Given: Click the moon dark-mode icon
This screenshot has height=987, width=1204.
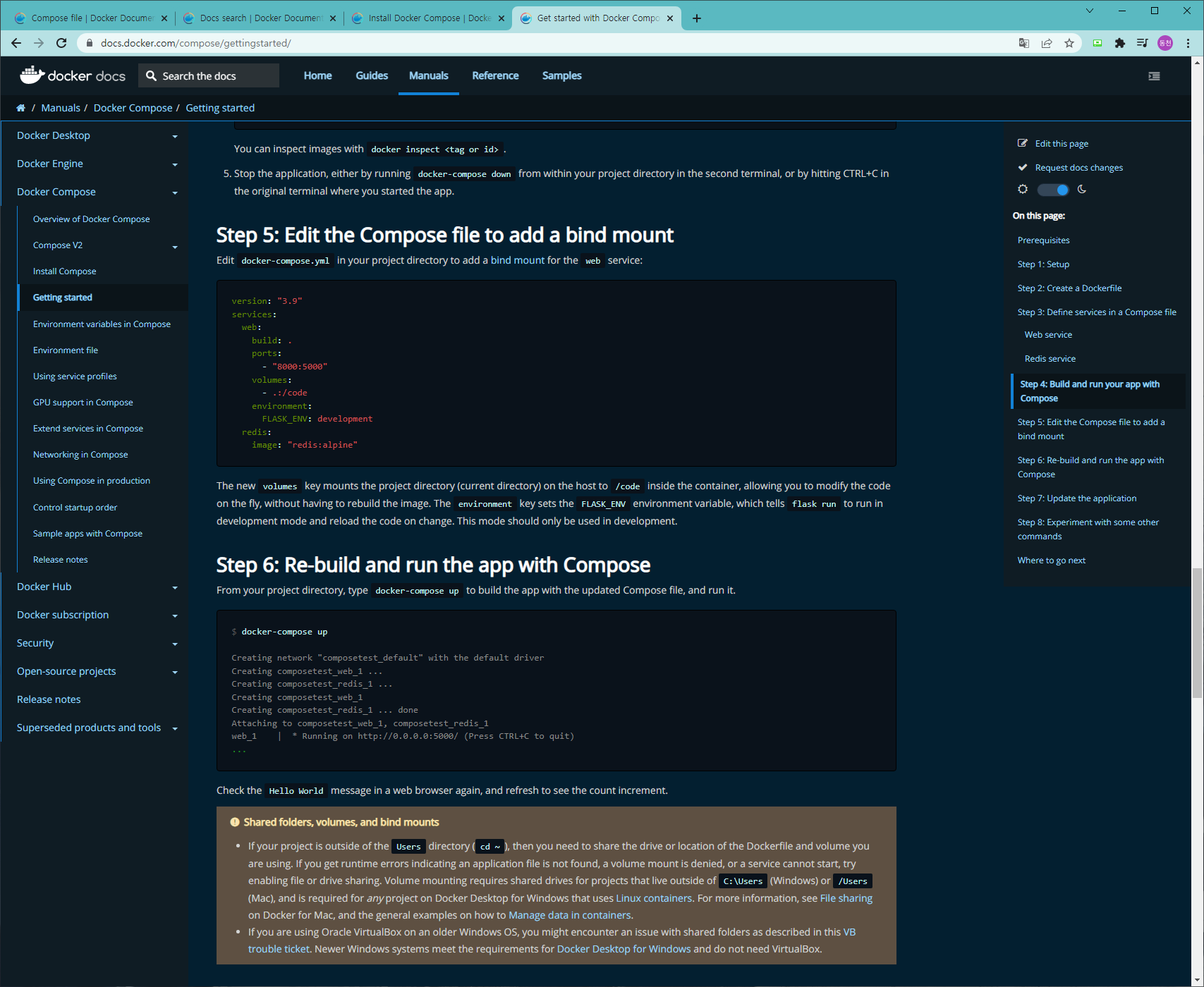Looking at the screenshot, I should [x=1082, y=189].
